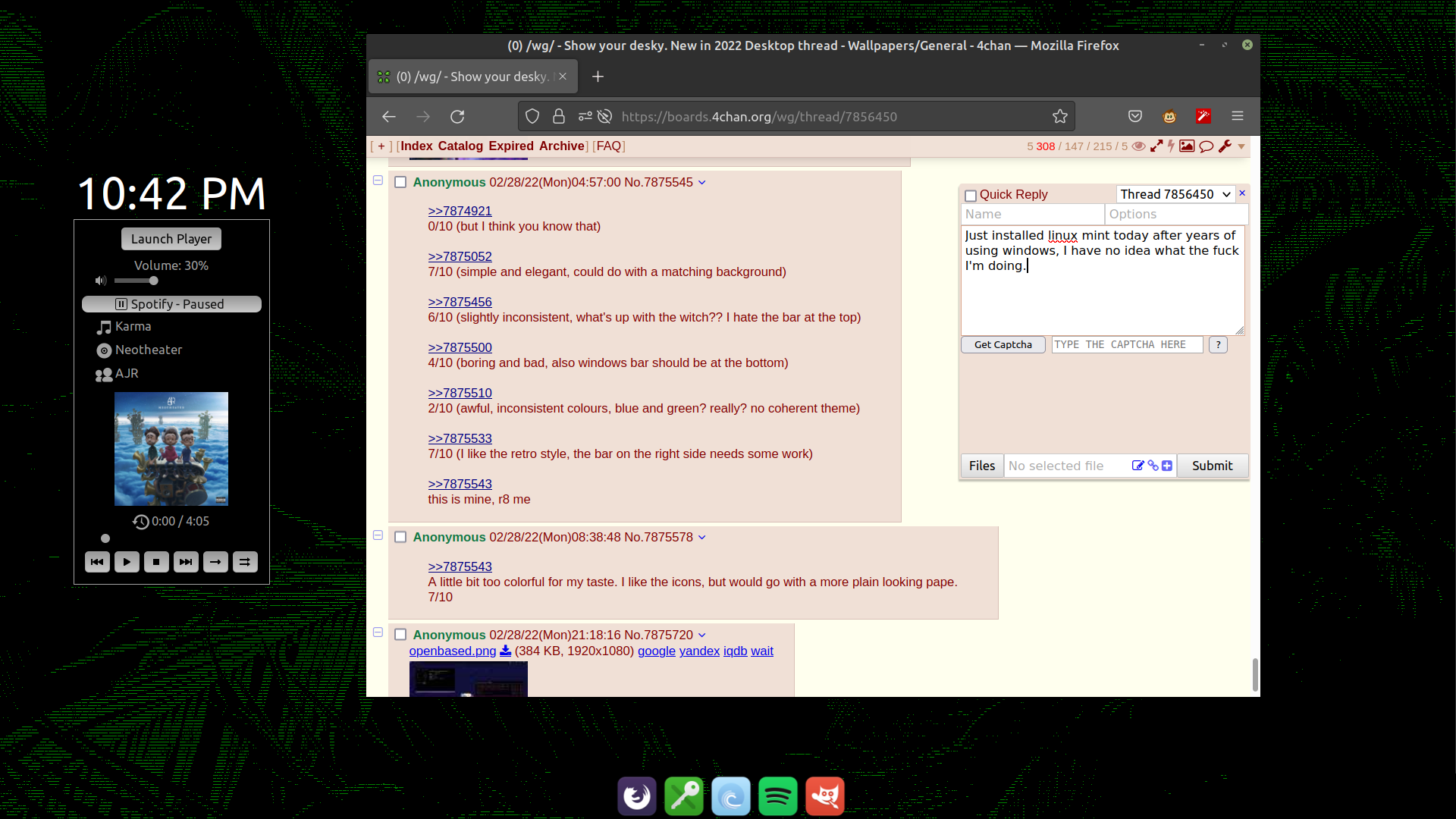This screenshot has width=1456, height=819.
Task: Open the Archive navigation link
Action: click(x=561, y=146)
